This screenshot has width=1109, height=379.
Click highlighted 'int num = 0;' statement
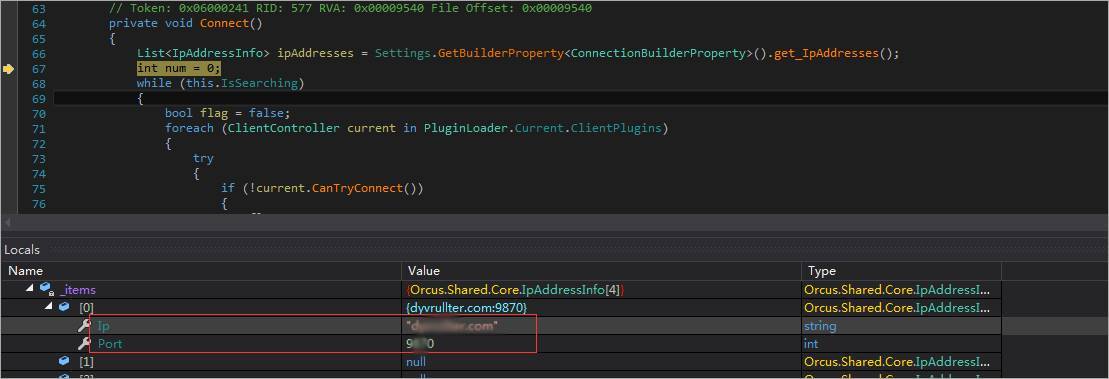tap(179, 69)
